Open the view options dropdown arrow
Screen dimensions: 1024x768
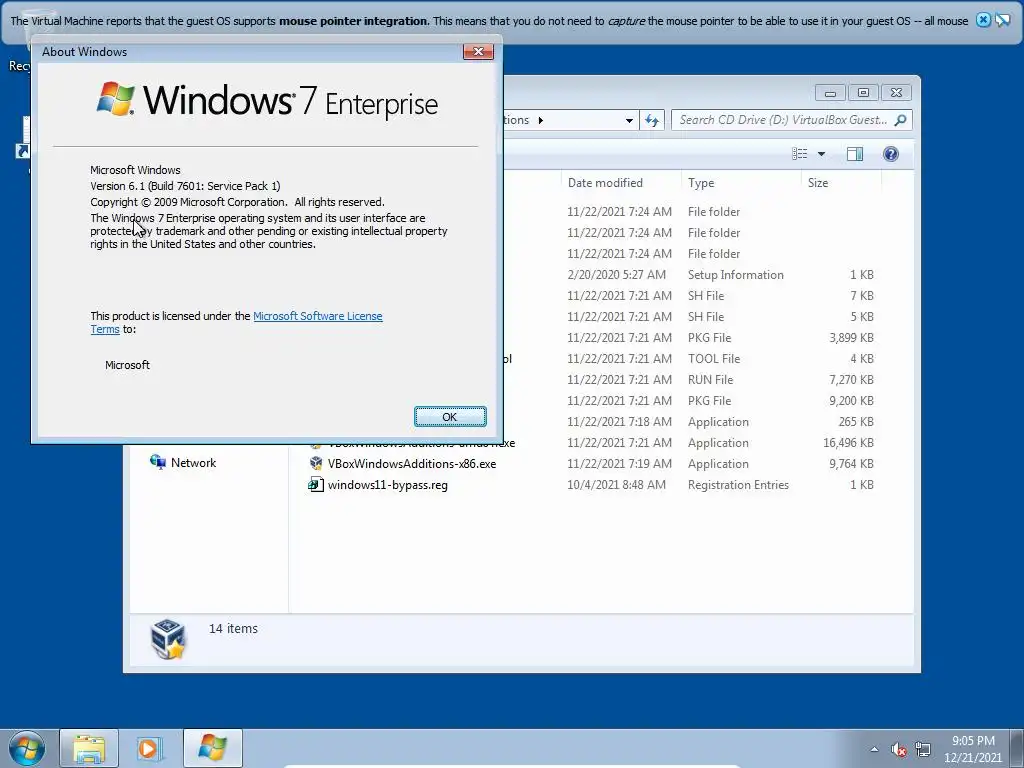pos(822,154)
